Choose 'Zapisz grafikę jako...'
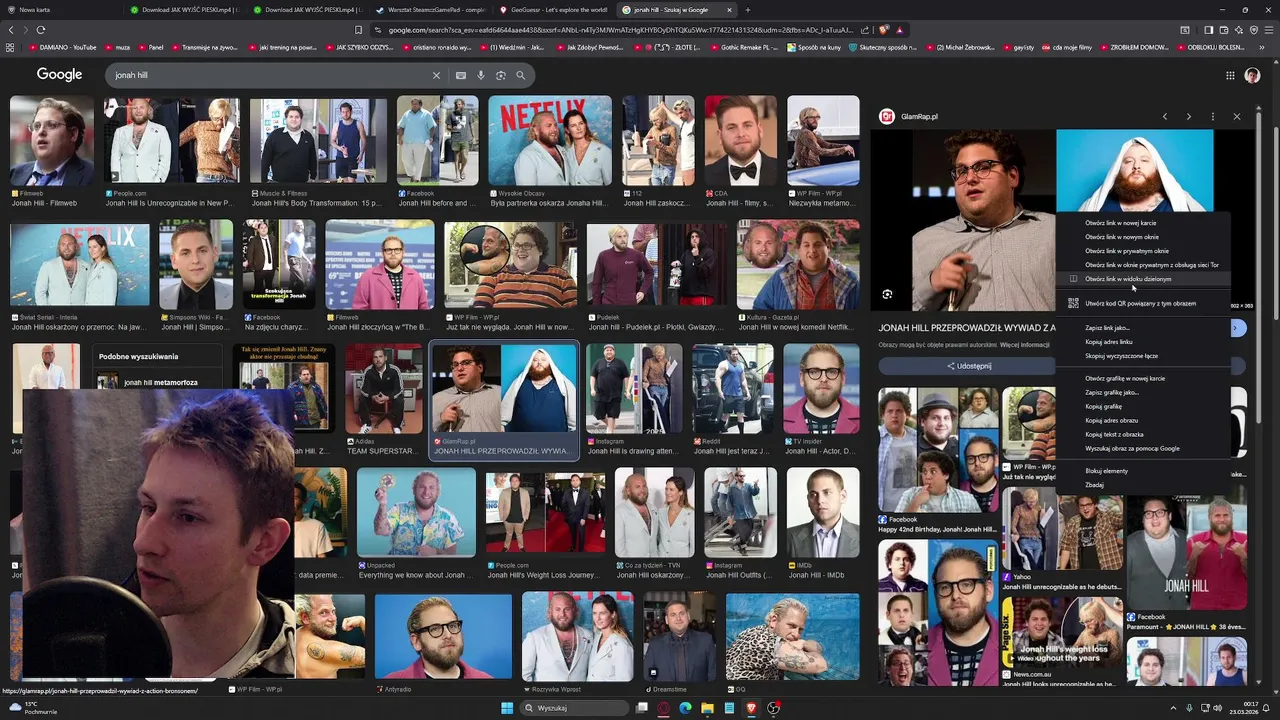The width and height of the screenshot is (1280, 720). pyautogui.click(x=1143, y=392)
